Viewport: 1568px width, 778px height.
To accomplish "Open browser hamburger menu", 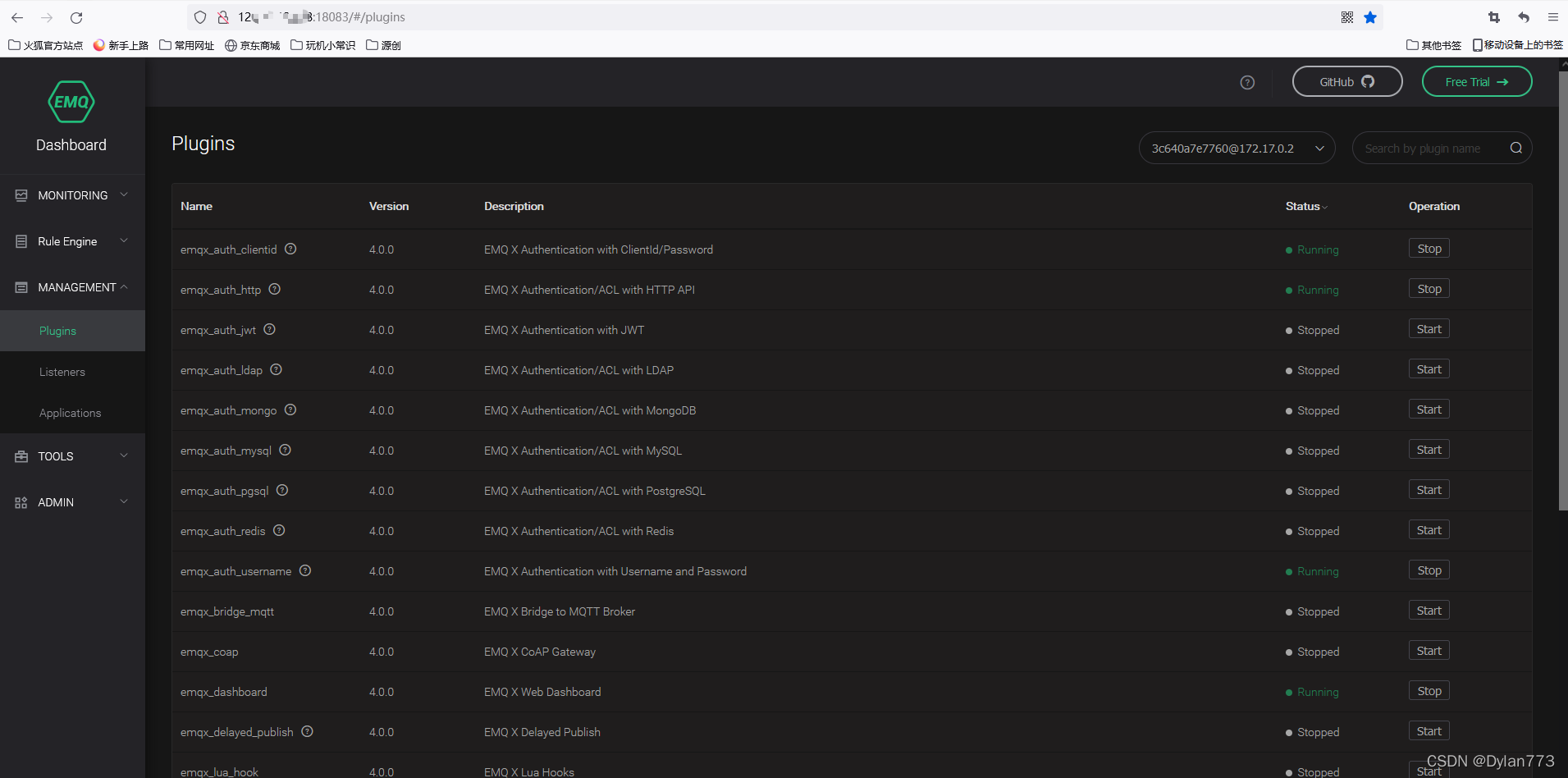I will click(1553, 17).
